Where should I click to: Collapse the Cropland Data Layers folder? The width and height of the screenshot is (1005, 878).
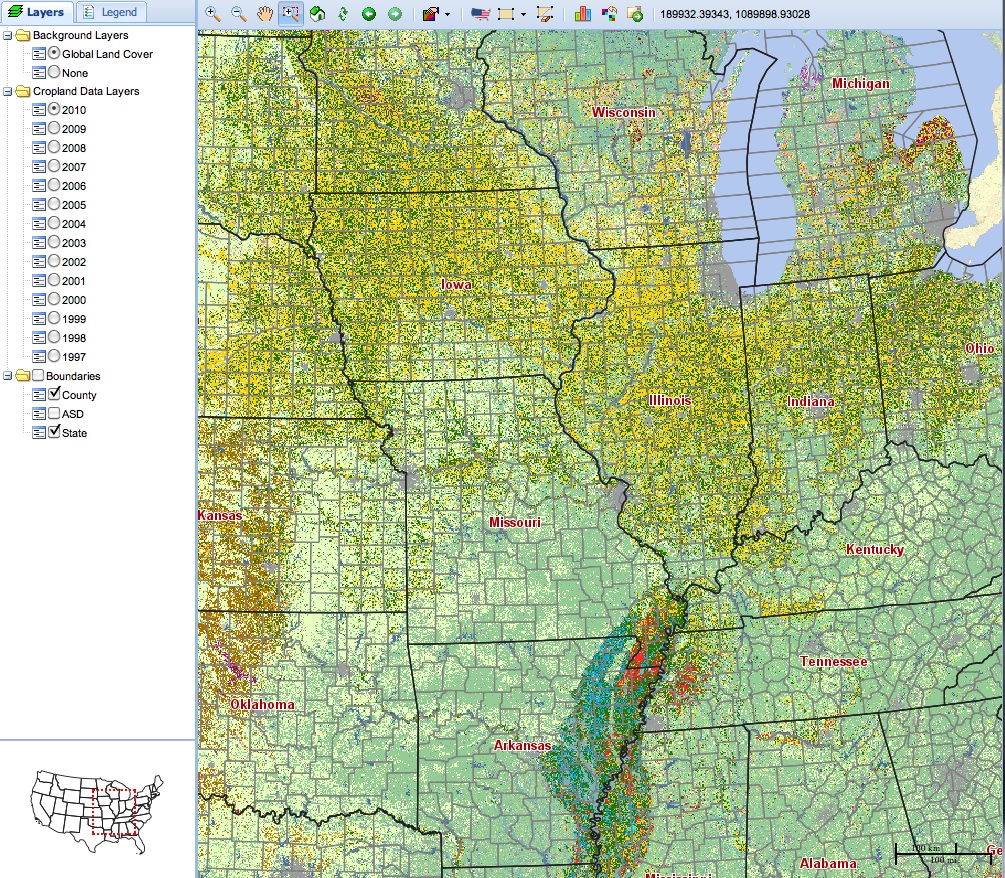[8, 92]
